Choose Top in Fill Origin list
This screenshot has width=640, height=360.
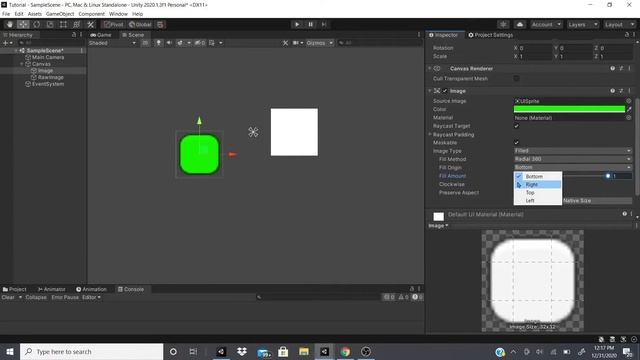pyautogui.click(x=538, y=193)
